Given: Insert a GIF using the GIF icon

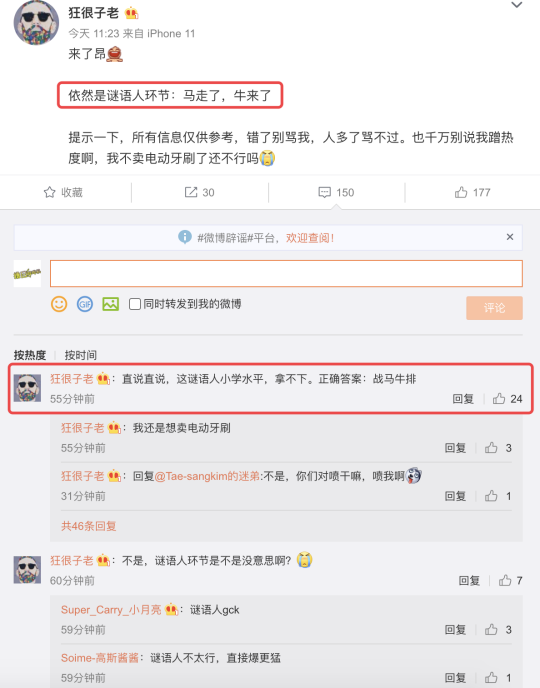Looking at the screenshot, I should pyautogui.click(x=85, y=304).
